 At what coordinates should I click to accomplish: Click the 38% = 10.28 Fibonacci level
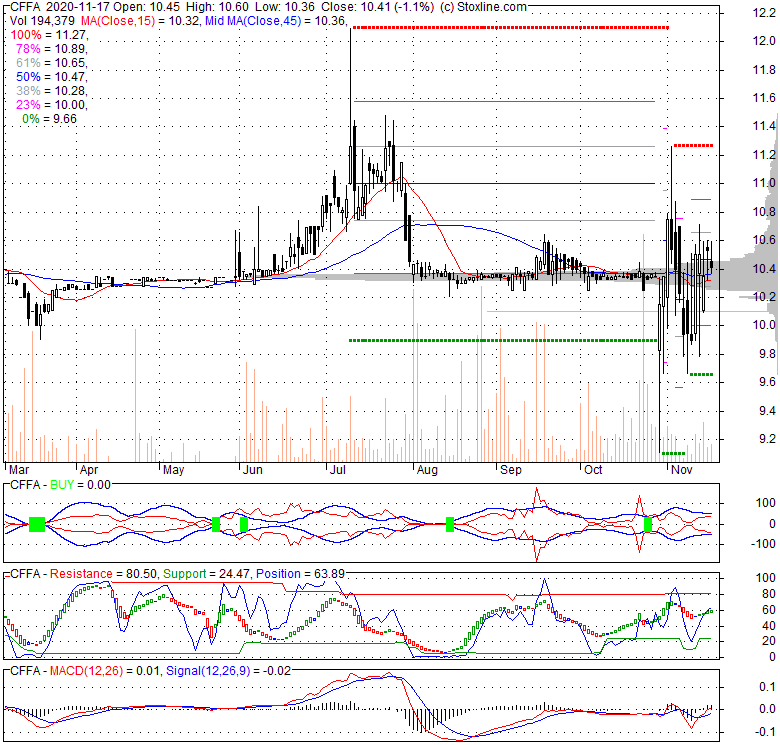pyautogui.click(x=51, y=91)
